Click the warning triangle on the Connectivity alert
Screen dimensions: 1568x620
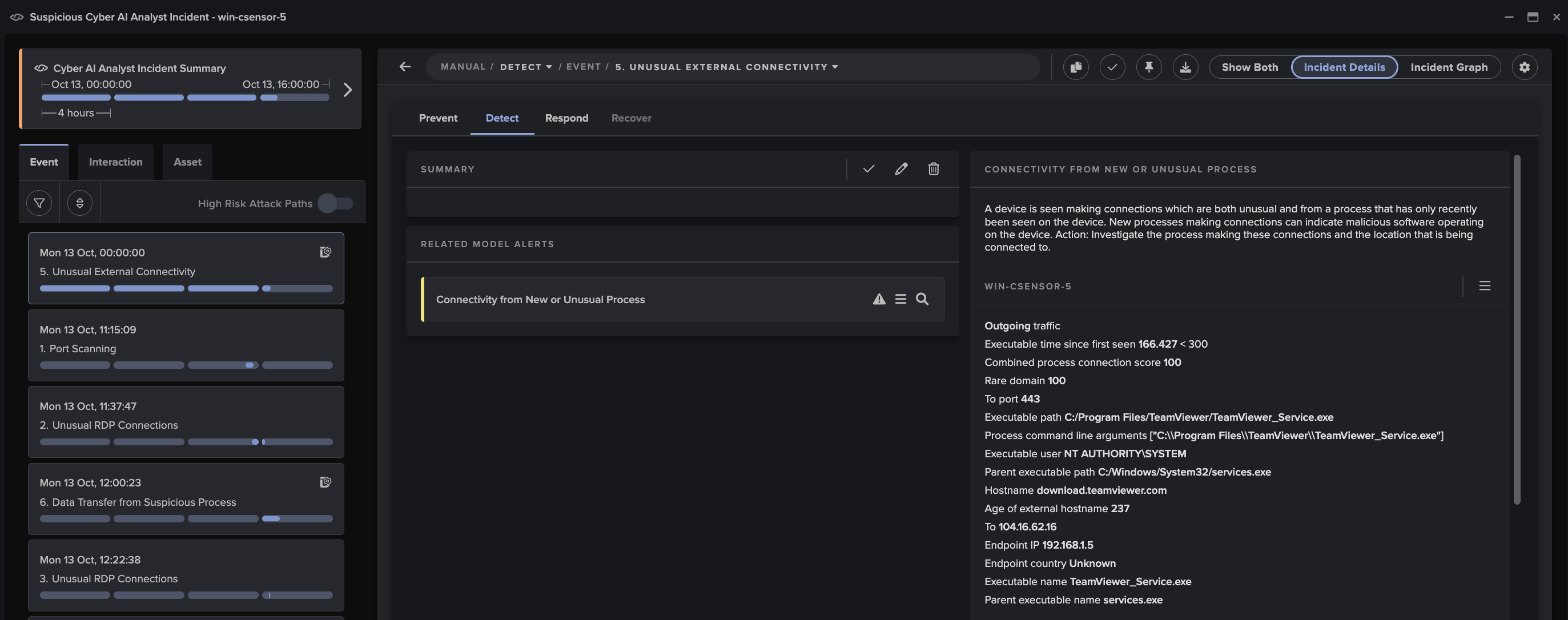(879, 299)
